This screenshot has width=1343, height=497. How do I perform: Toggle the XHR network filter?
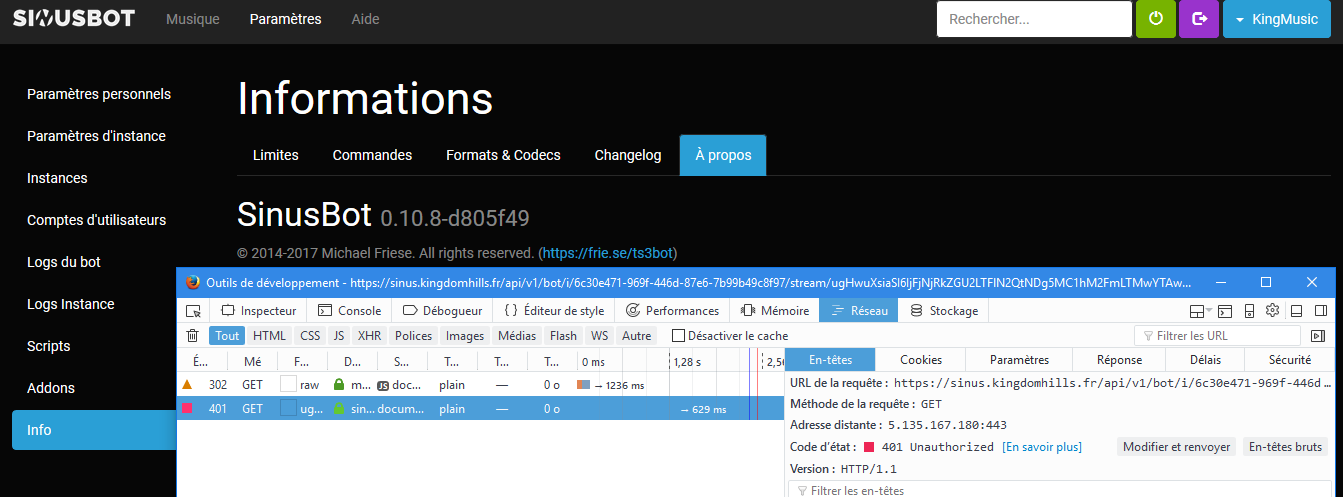pyautogui.click(x=369, y=336)
